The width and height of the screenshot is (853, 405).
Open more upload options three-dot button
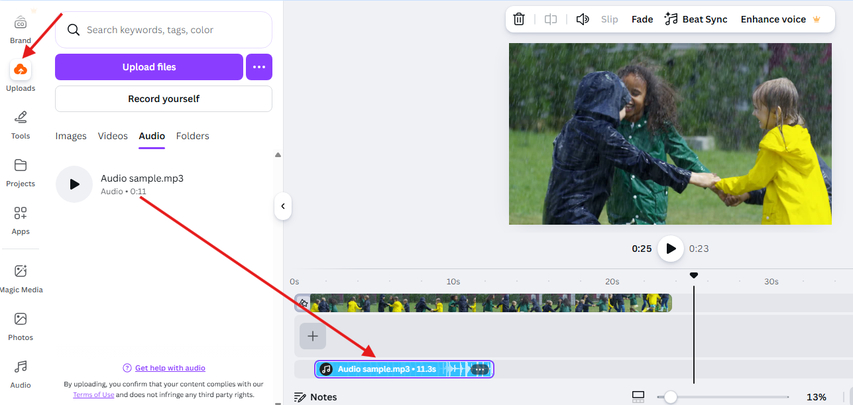point(259,67)
